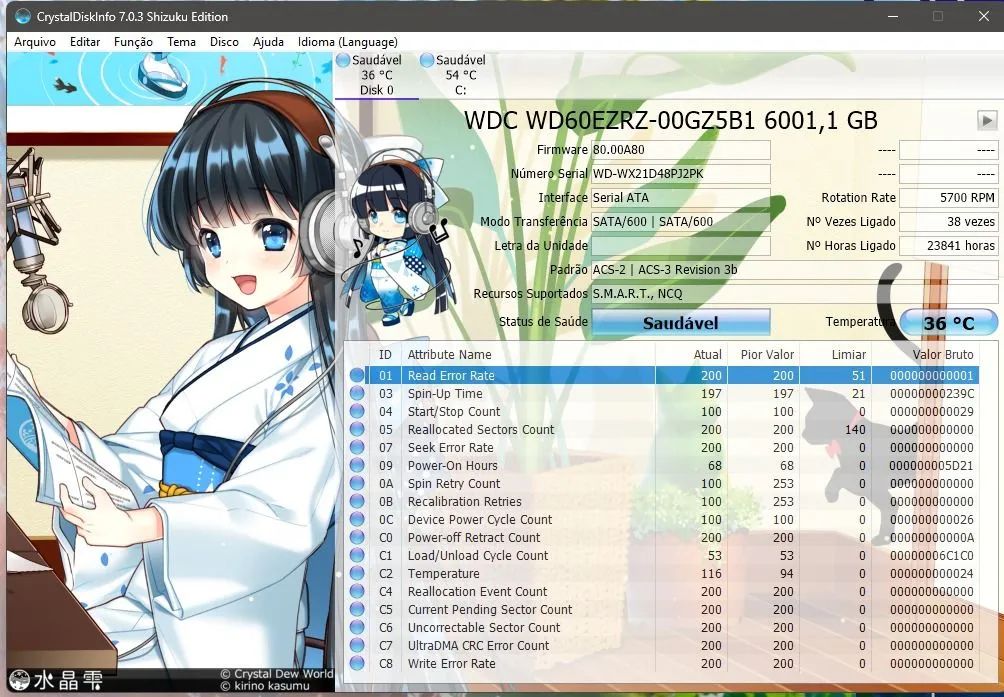Click the Interface field Serial ATA

click(x=680, y=198)
